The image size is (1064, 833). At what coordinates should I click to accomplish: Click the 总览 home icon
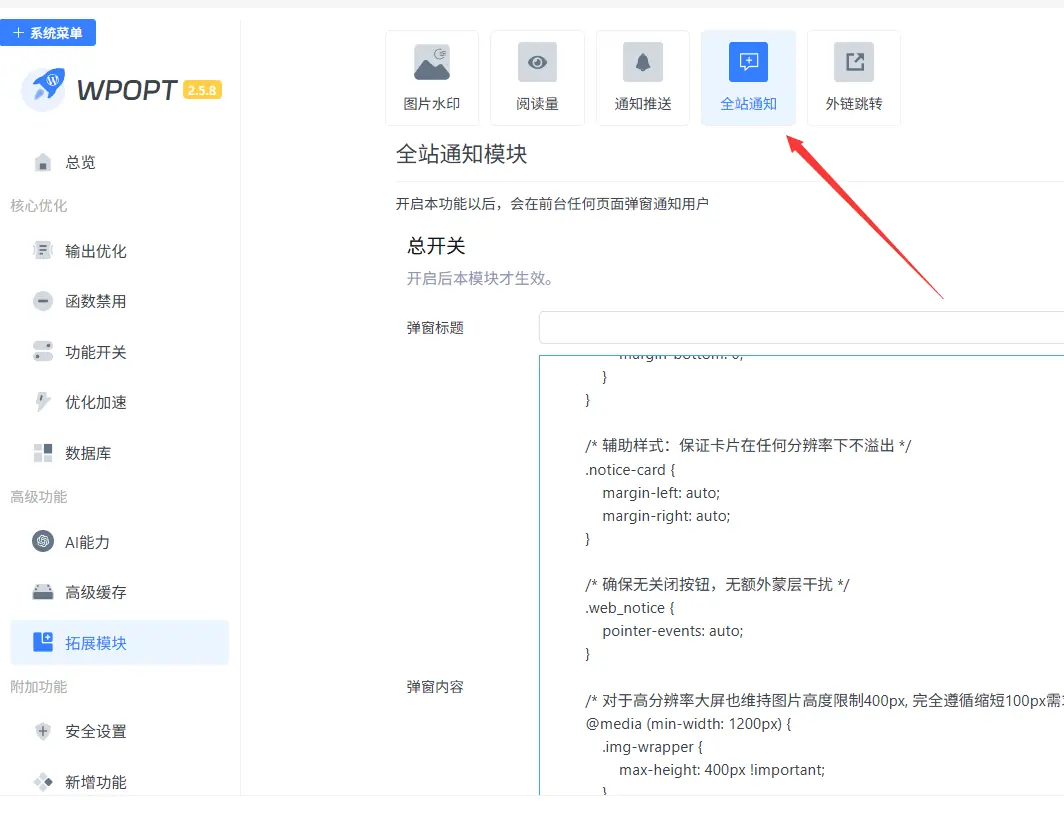tap(43, 162)
